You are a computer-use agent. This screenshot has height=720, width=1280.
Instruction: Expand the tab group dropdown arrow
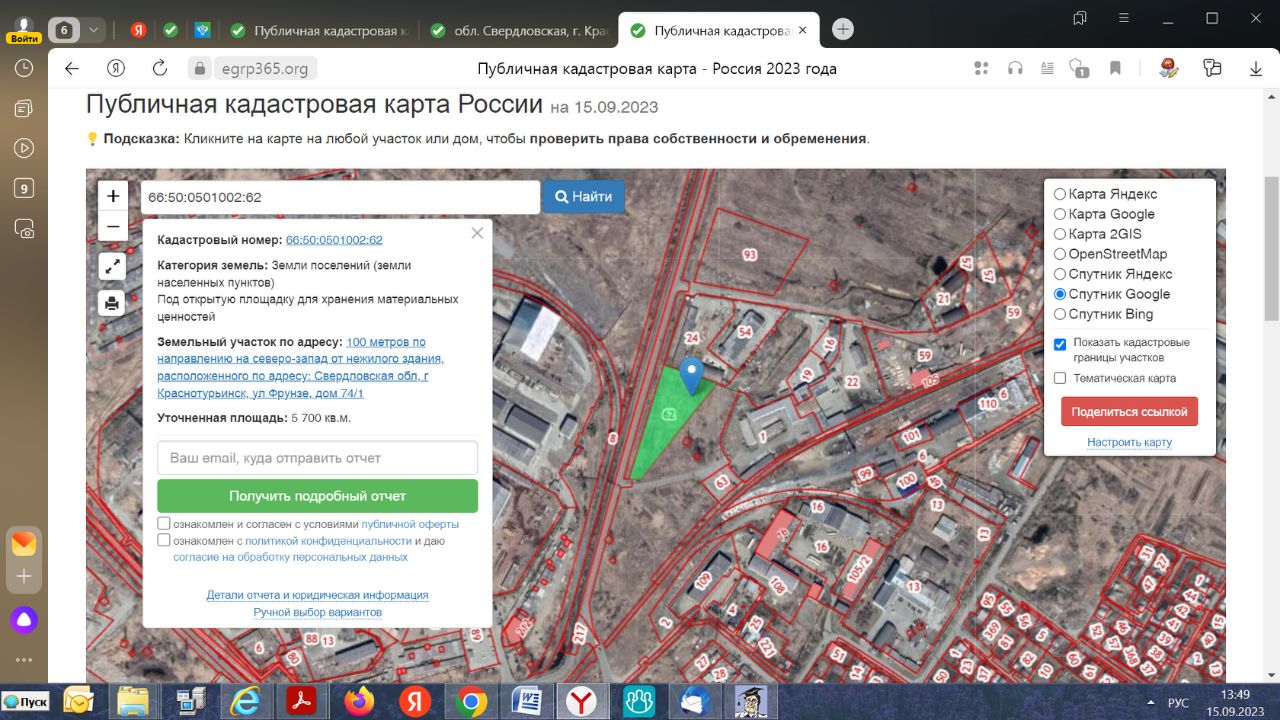(93, 30)
